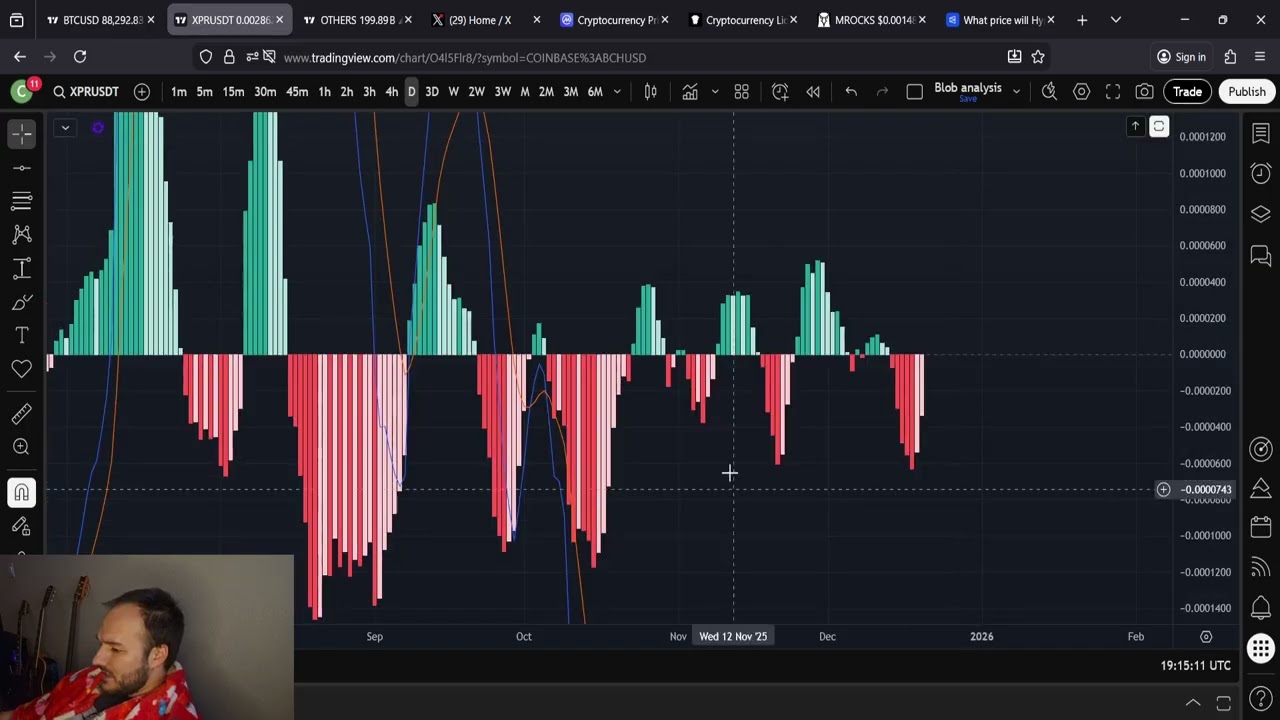The height and width of the screenshot is (720, 1280).
Task: Bookmark this page with star icon
Action: [1038, 57]
